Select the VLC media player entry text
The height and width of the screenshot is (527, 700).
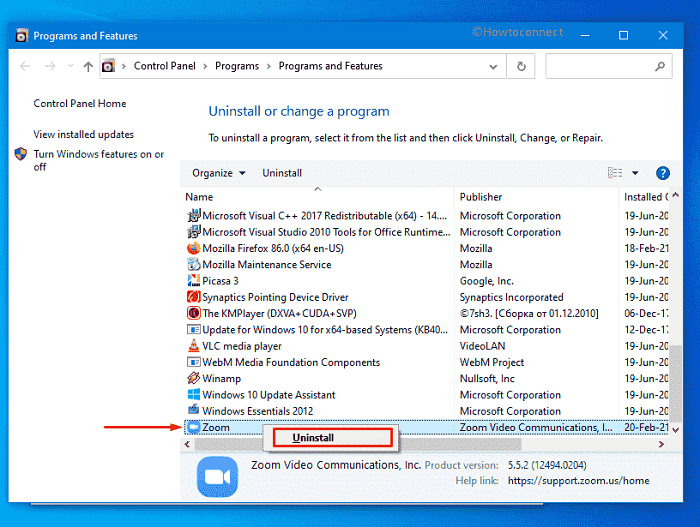(242, 346)
